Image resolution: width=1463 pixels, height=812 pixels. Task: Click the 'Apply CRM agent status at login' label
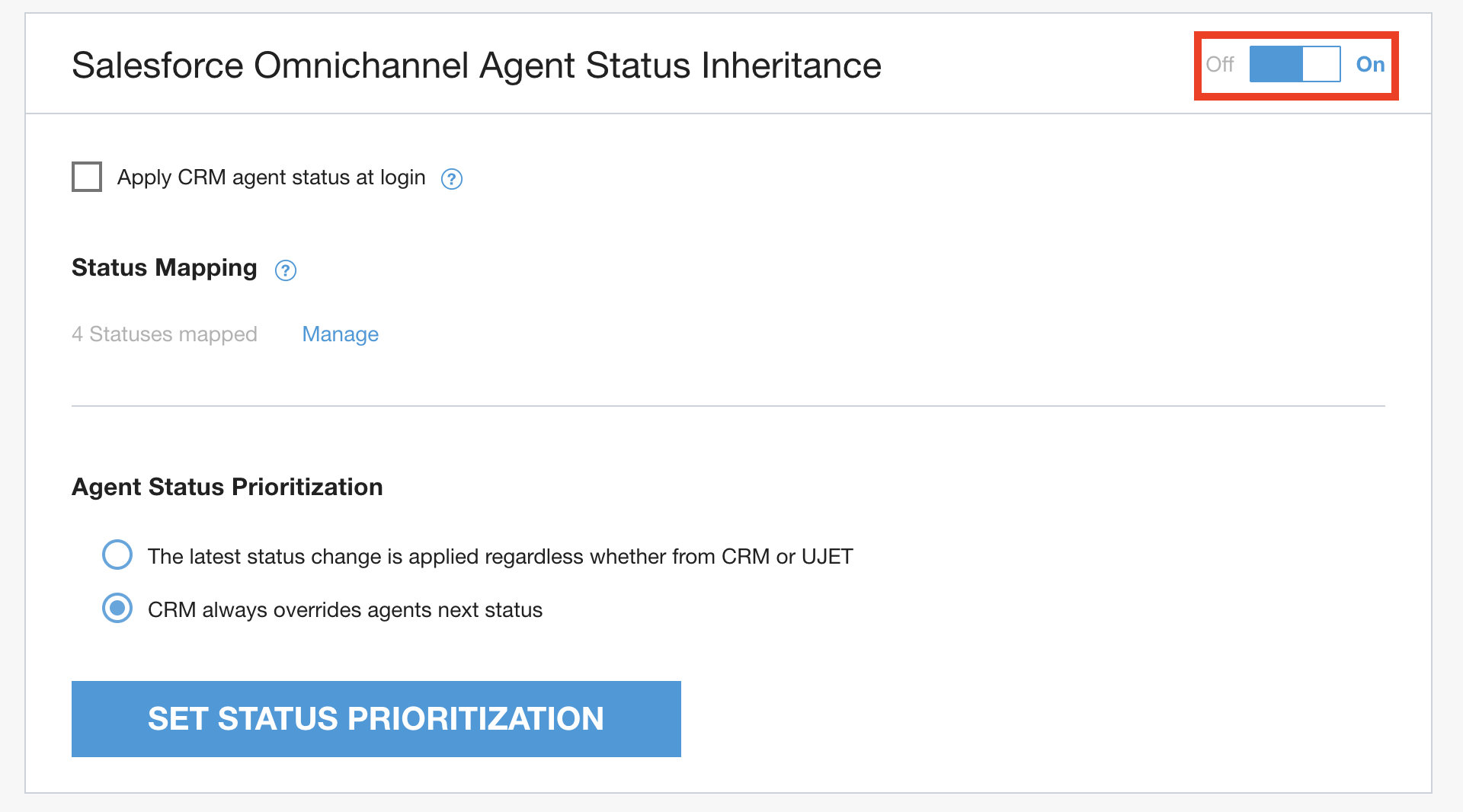pyautogui.click(x=271, y=177)
